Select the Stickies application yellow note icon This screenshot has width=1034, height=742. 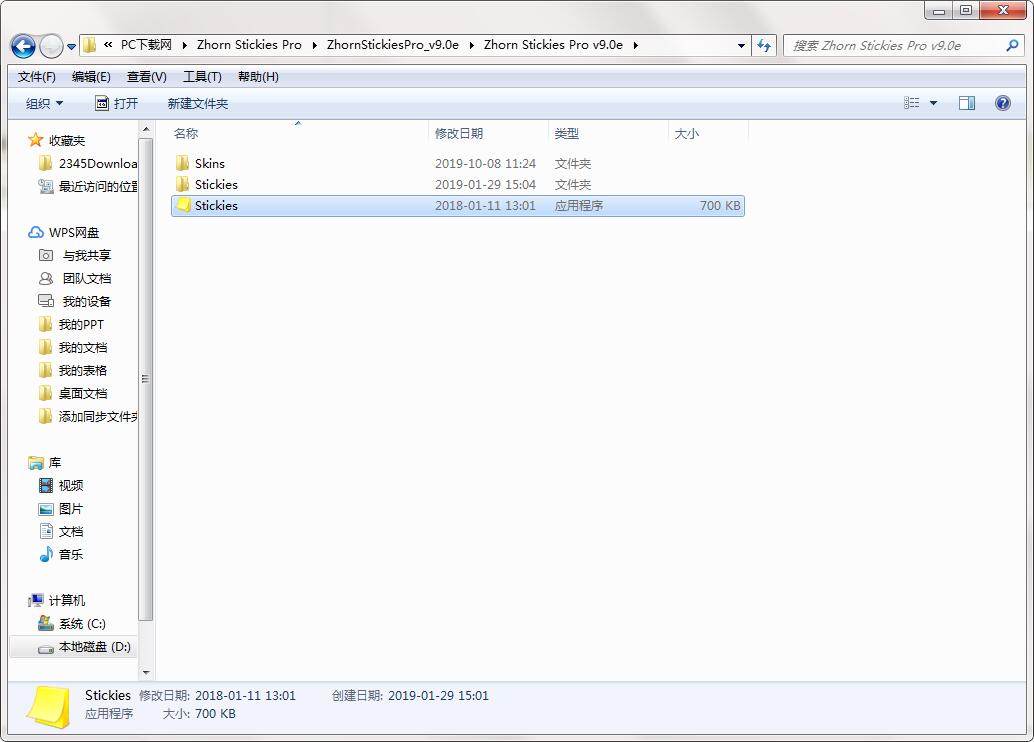pos(183,205)
